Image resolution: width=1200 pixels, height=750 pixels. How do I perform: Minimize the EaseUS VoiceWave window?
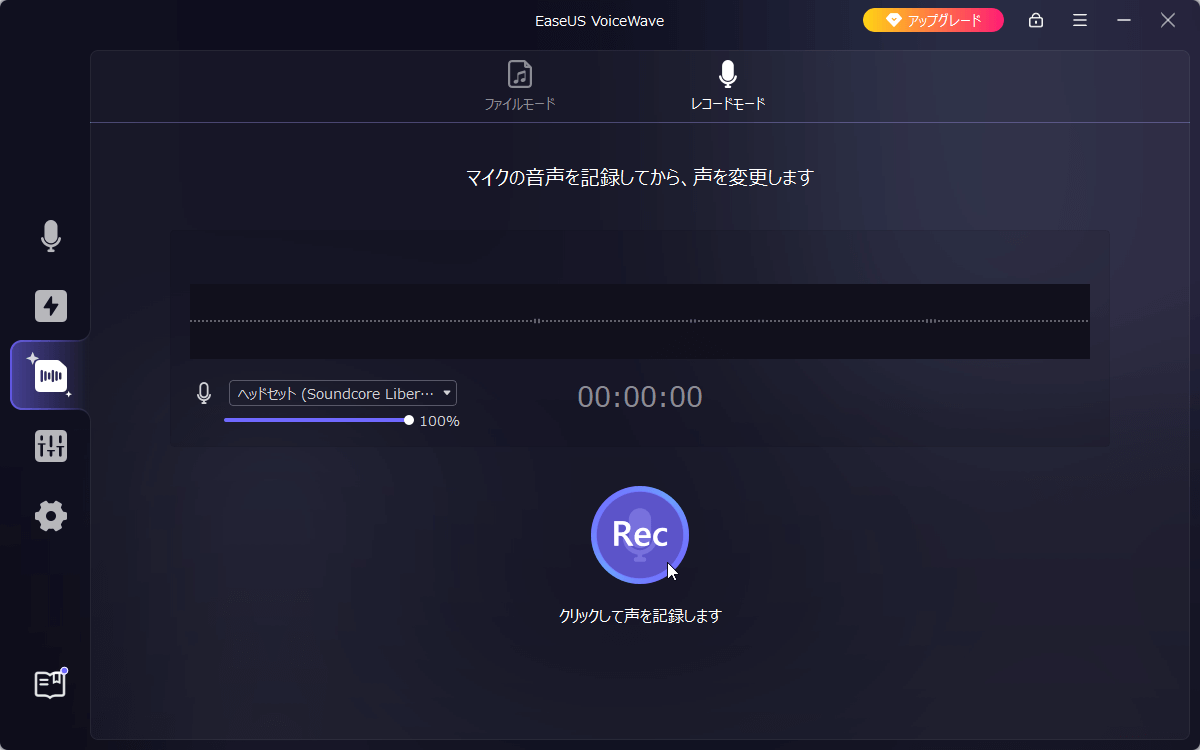coord(1124,20)
